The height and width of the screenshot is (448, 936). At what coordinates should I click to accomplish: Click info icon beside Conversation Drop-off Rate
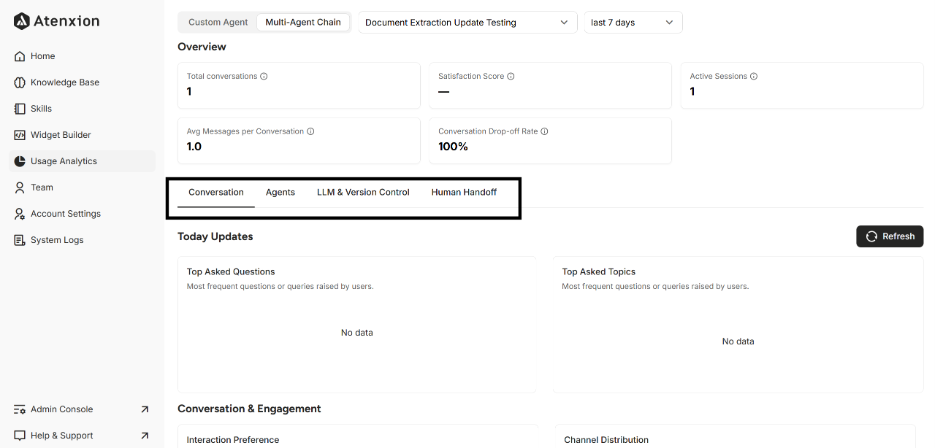pos(544,131)
